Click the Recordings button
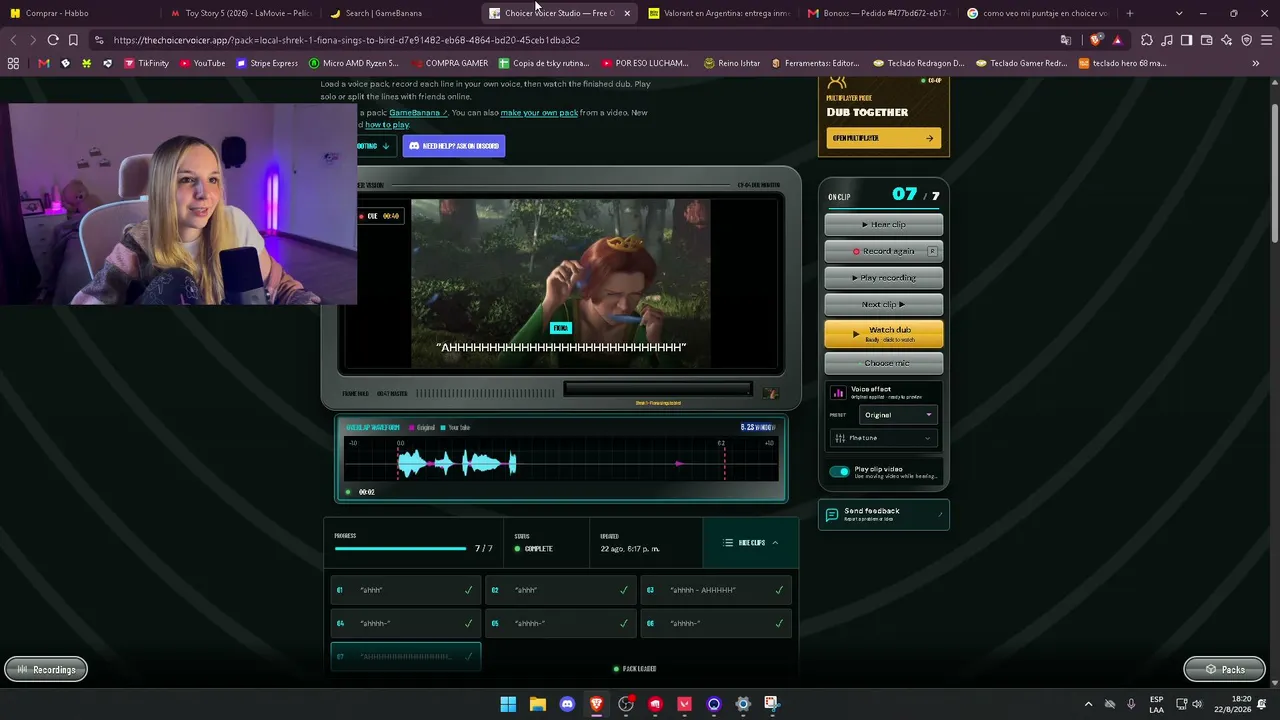 tap(46, 669)
